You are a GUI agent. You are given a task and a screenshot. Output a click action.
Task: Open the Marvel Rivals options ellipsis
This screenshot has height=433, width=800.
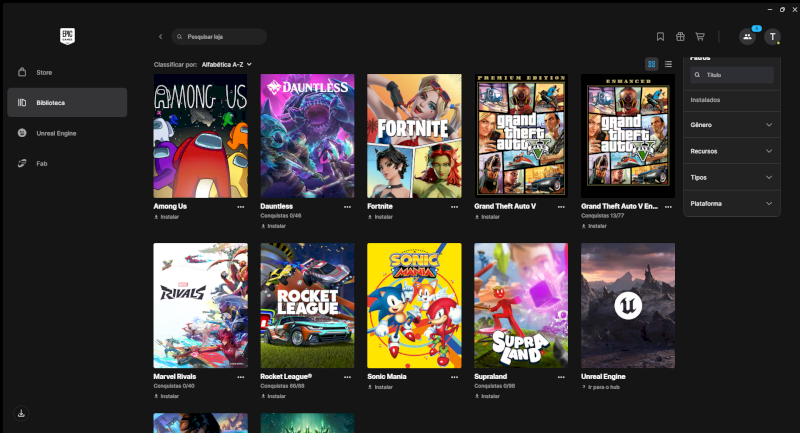pos(241,377)
